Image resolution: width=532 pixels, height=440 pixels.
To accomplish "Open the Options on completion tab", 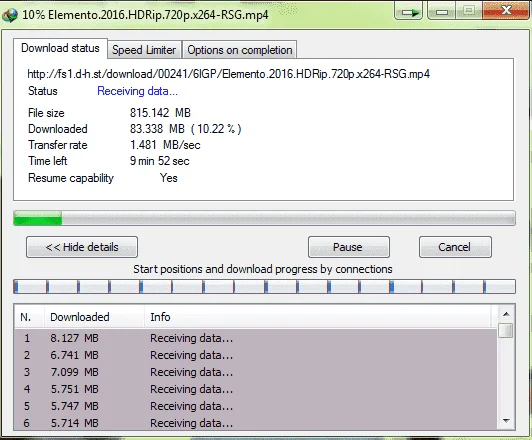I will [x=240, y=50].
